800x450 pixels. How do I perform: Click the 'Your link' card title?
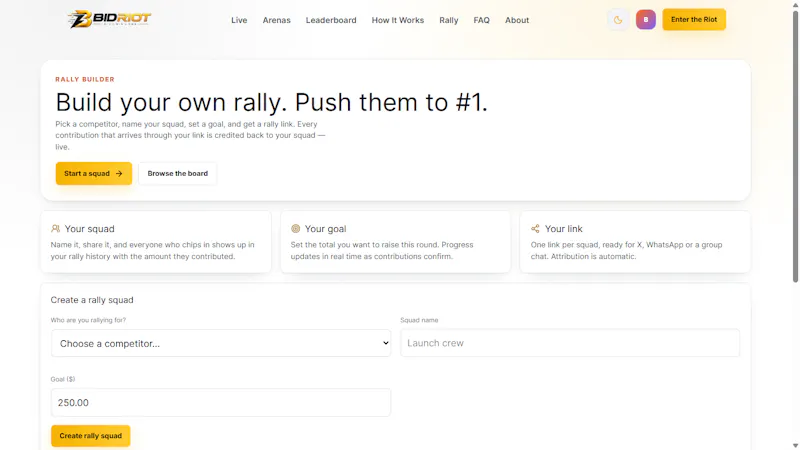point(563,229)
